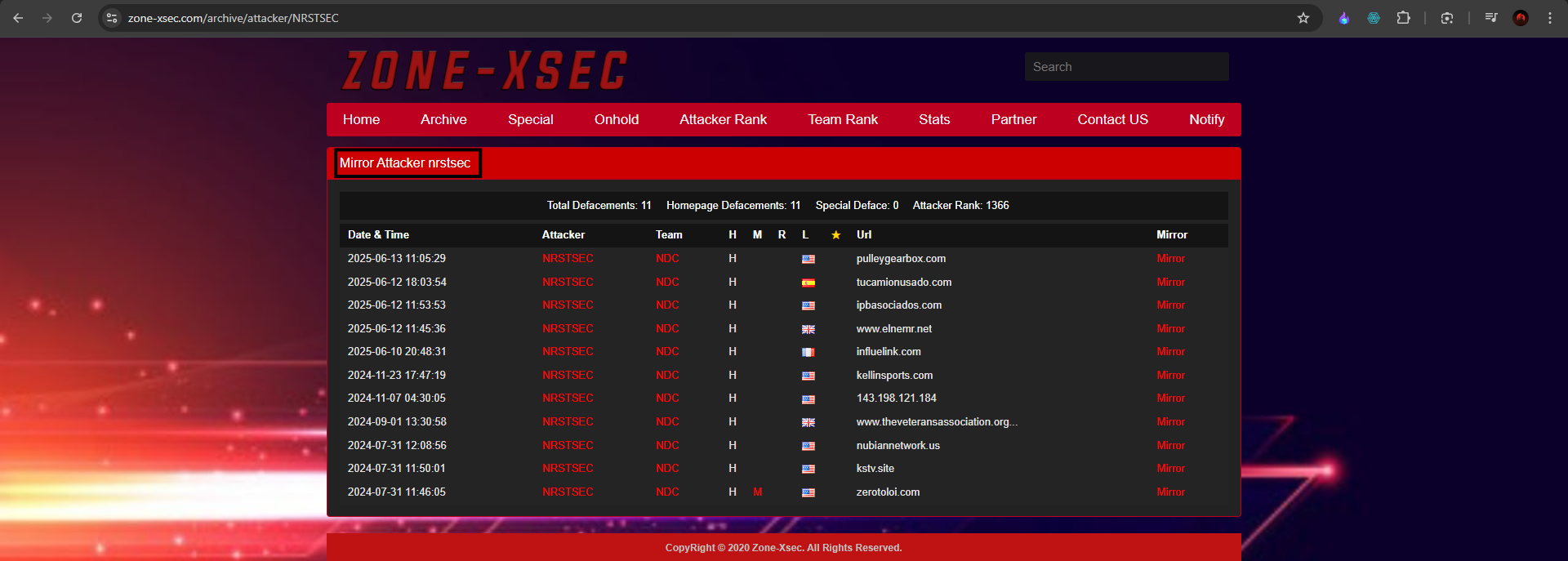1568x561 pixels.
Task: Open the Mirror link for kstv.site
Action: (1170, 468)
